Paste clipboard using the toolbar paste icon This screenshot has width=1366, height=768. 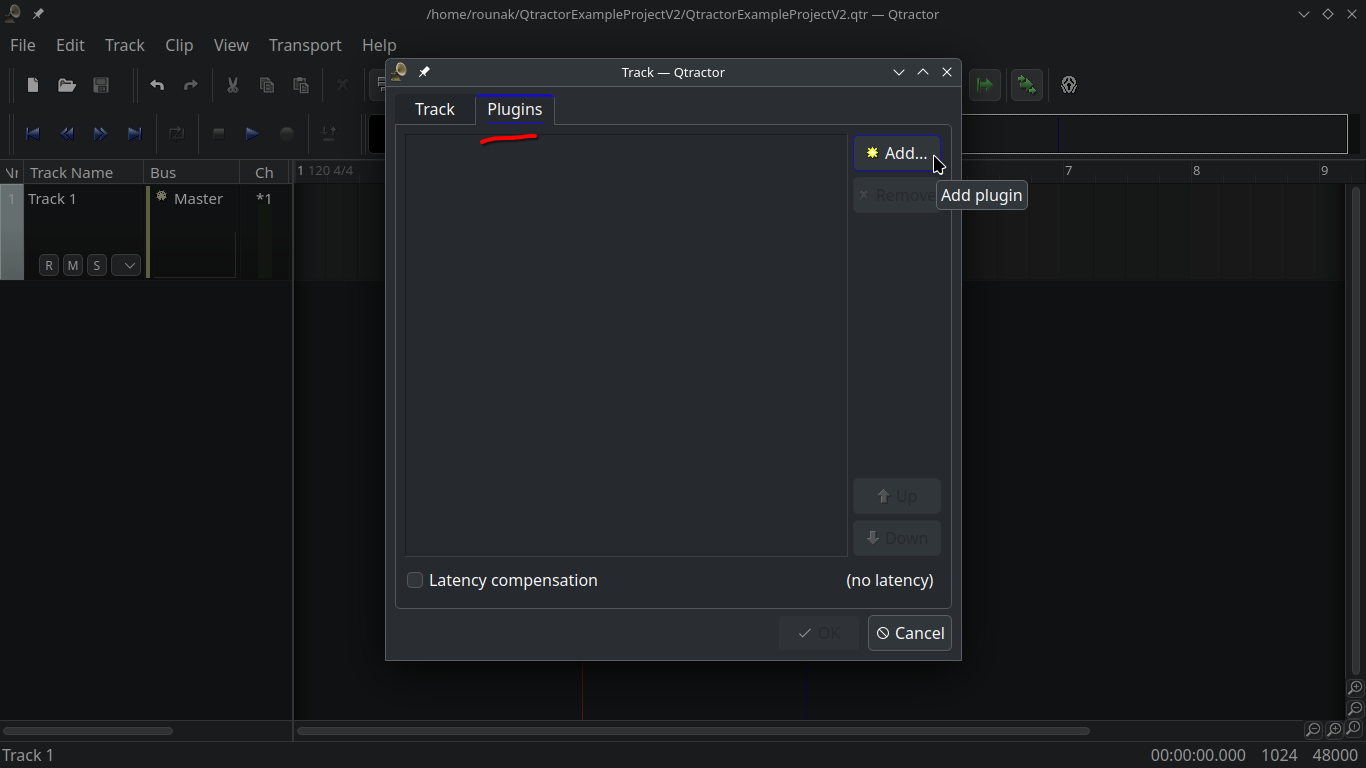[301, 85]
